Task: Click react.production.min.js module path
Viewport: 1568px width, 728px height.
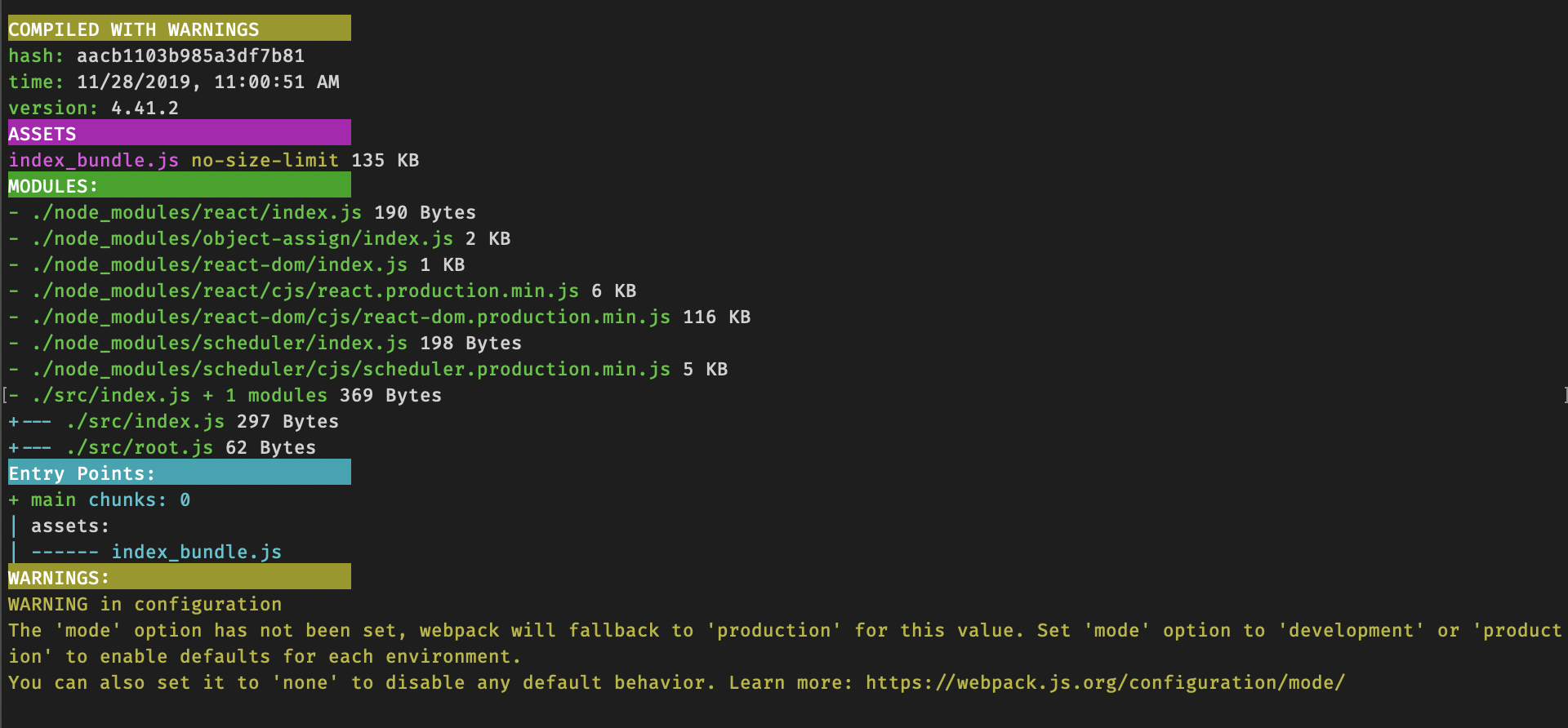Action: coord(305,291)
